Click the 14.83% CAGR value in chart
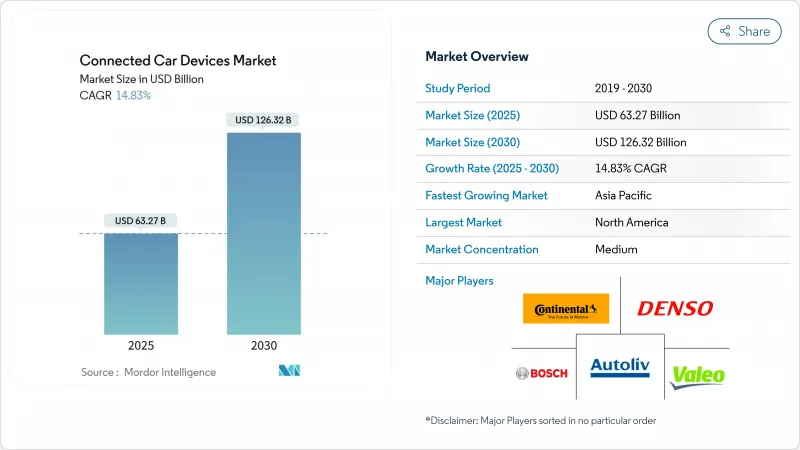The image size is (800, 450). 134,94
